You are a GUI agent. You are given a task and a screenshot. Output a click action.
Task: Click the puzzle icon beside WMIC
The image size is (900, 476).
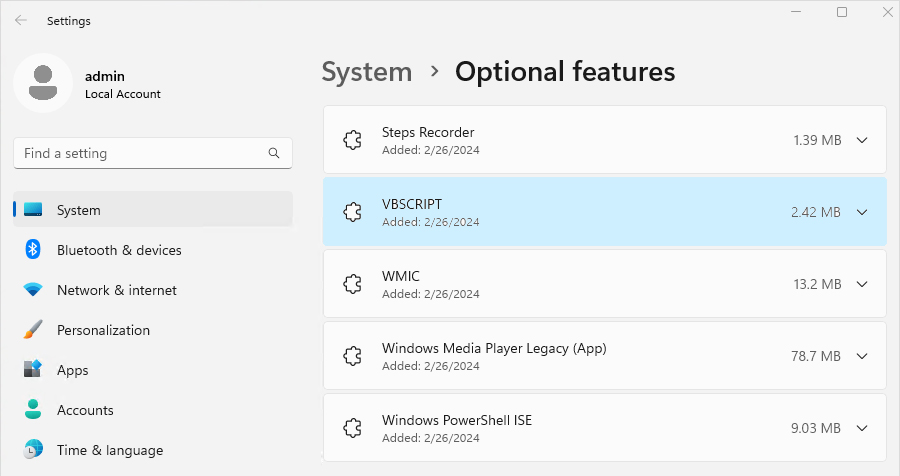[x=352, y=284]
